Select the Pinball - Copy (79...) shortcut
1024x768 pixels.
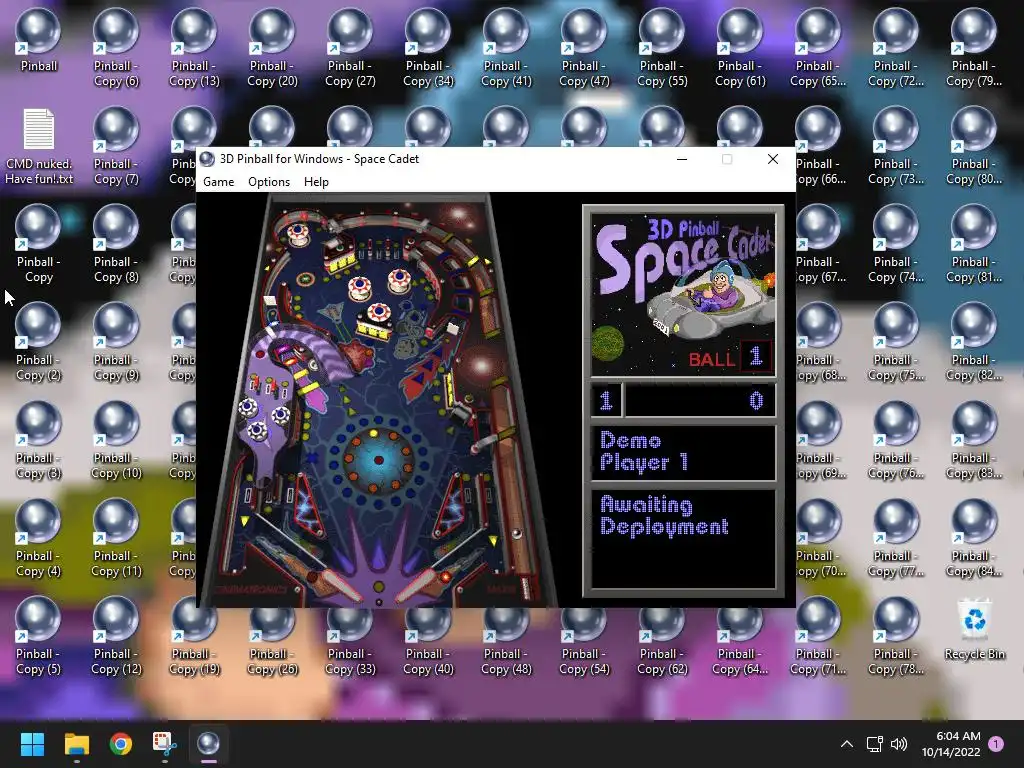point(974,48)
